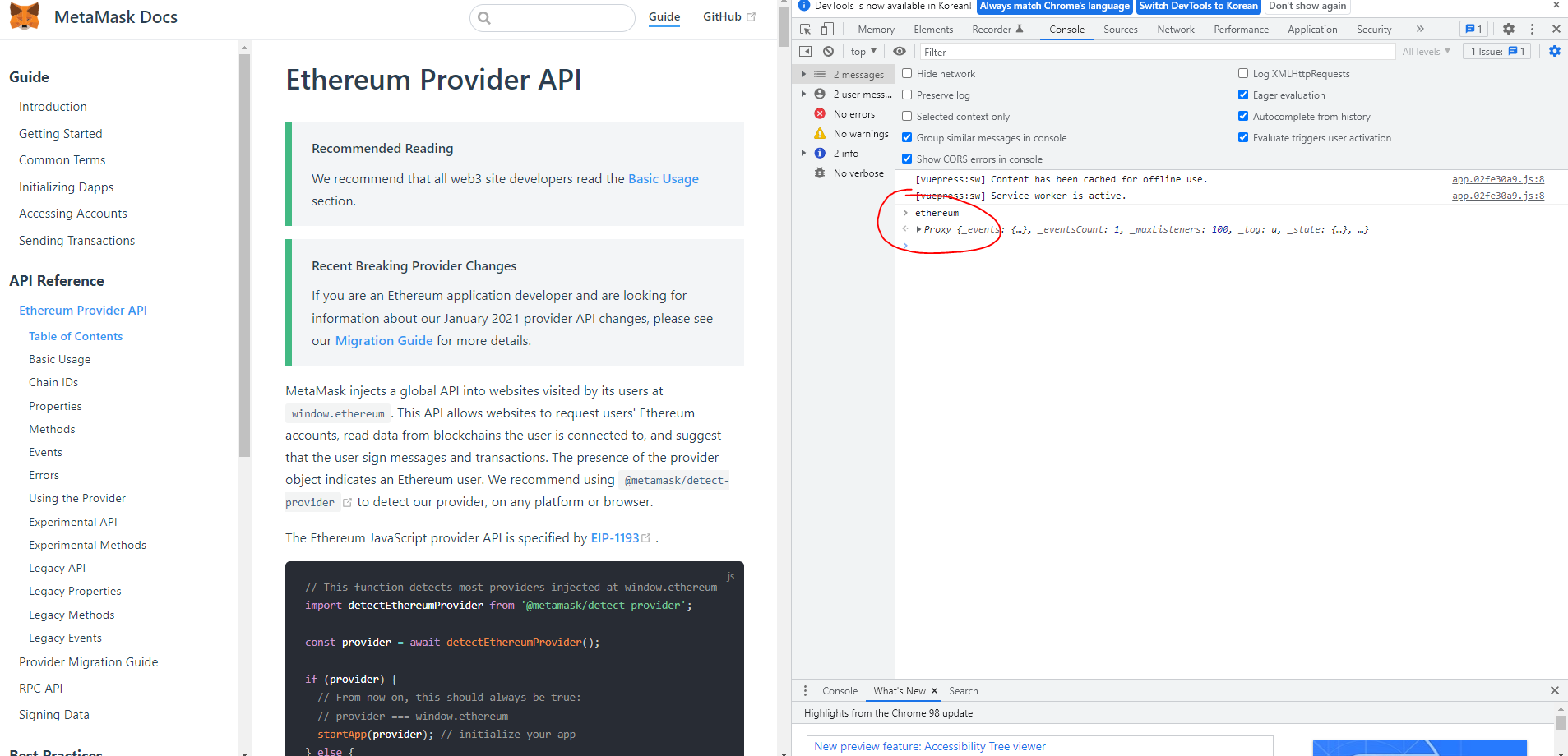
Task: Open the Recorder tab
Action: coord(997,30)
